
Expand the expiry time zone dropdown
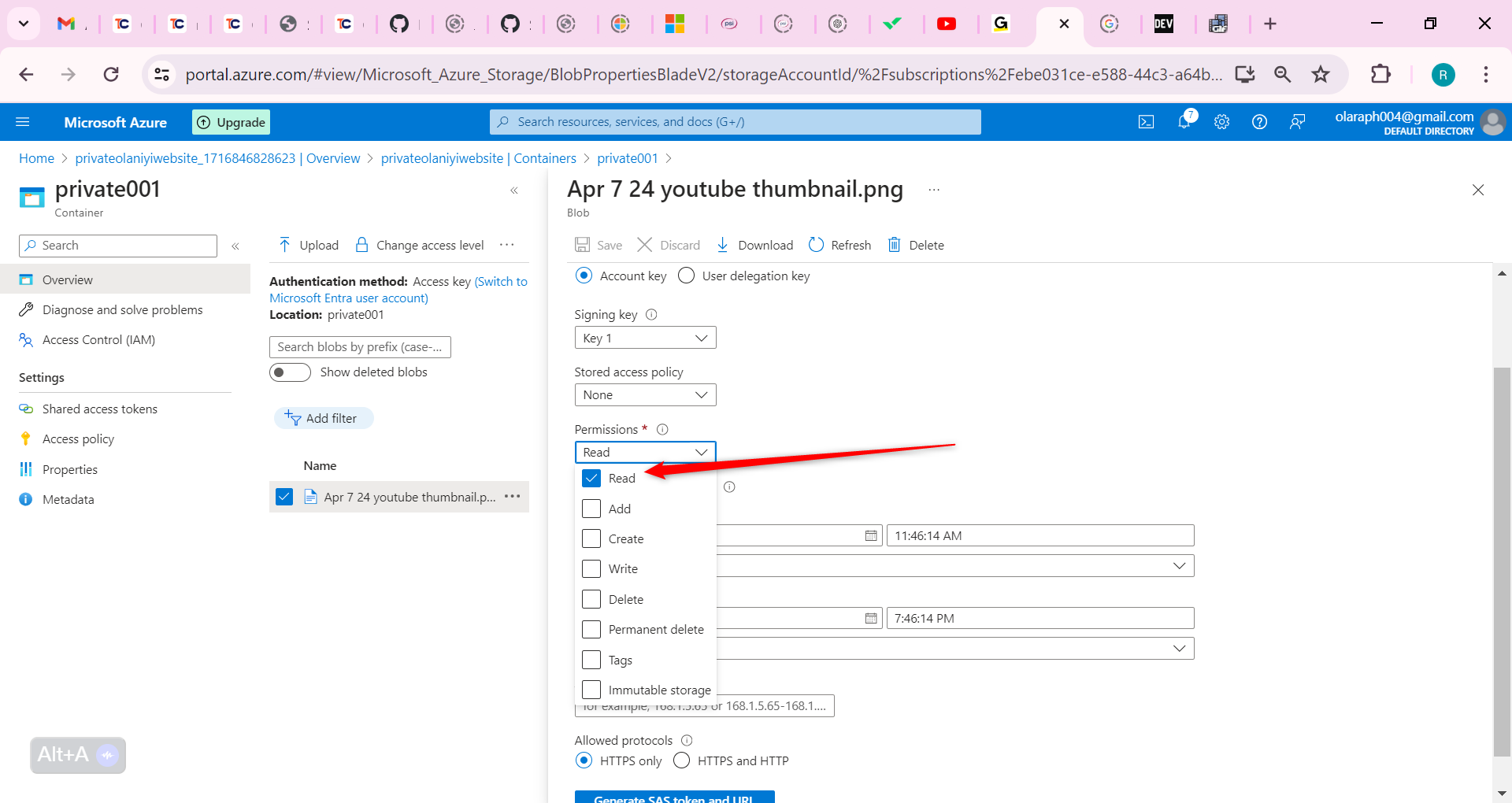1178,648
